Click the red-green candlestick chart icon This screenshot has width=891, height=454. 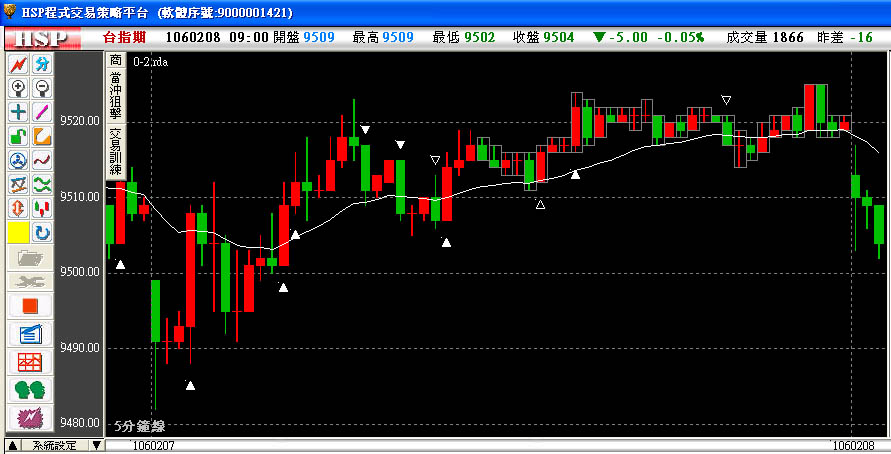[42, 208]
